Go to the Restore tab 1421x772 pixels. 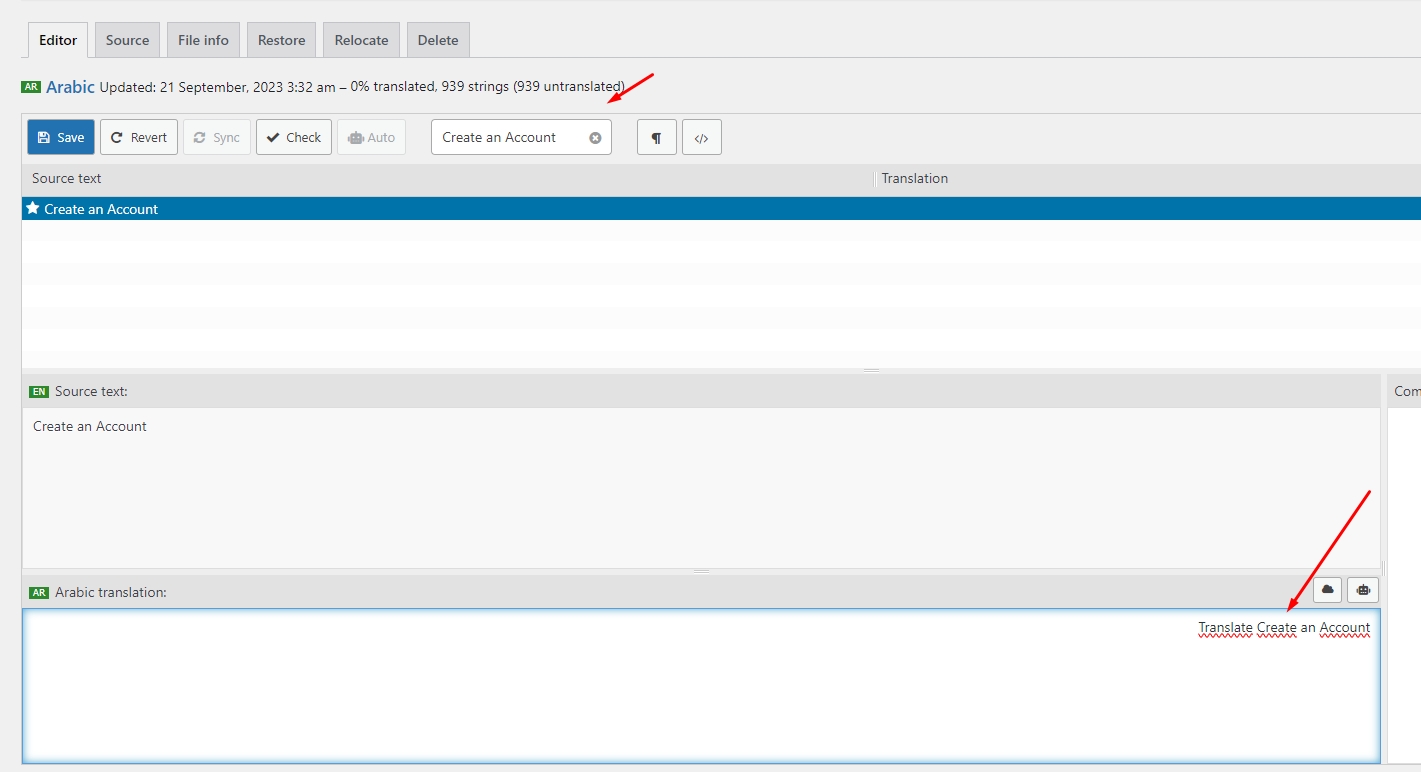click(x=281, y=40)
